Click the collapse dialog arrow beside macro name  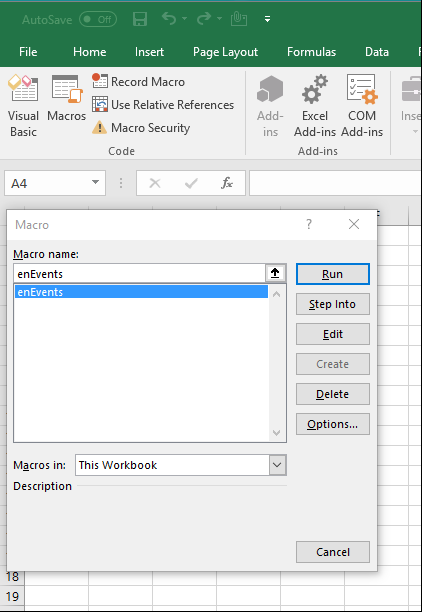pyautogui.click(x=275, y=274)
